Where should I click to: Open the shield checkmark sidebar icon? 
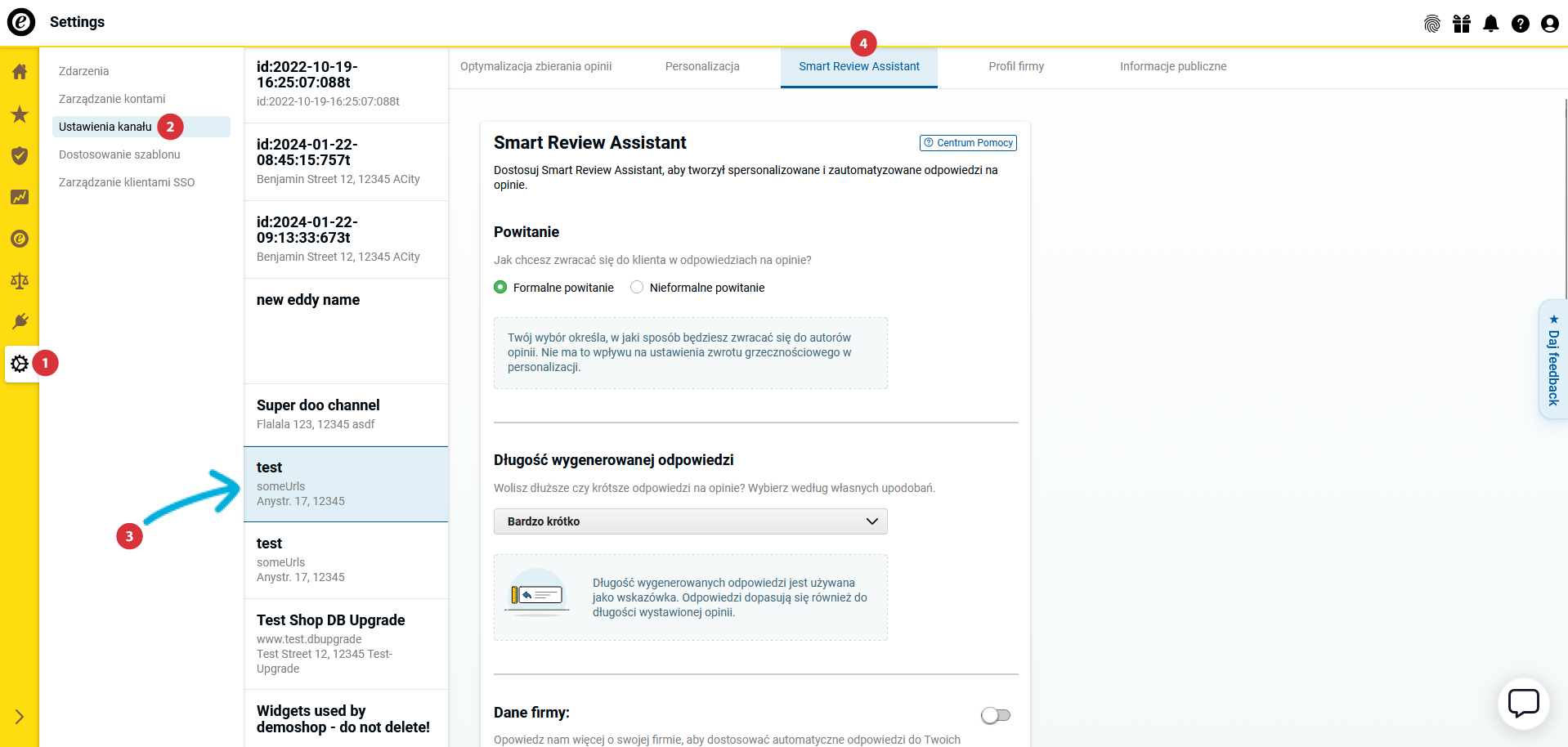(20, 155)
